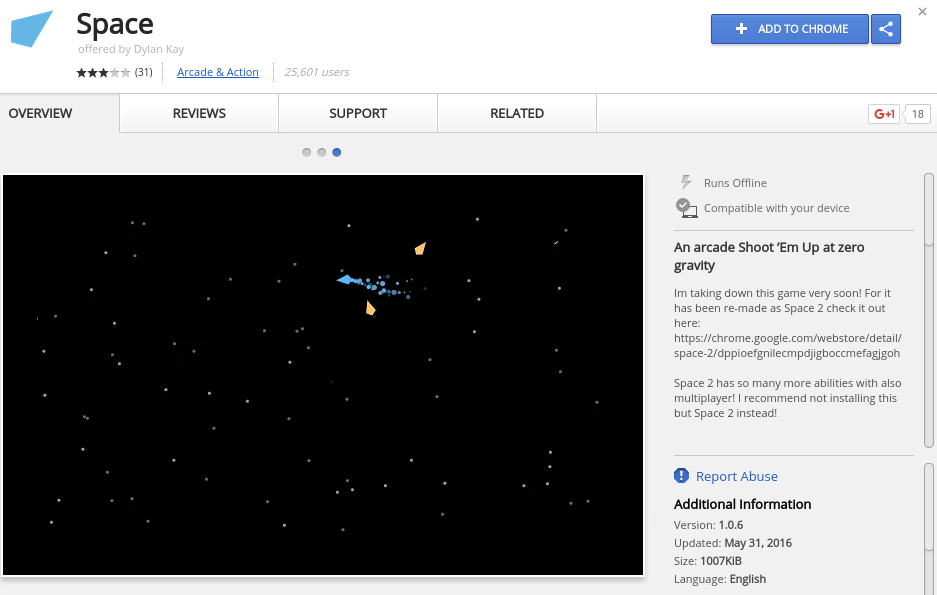Click the Space title heading
Screen dimensions: 937x595
(x=115, y=24)
